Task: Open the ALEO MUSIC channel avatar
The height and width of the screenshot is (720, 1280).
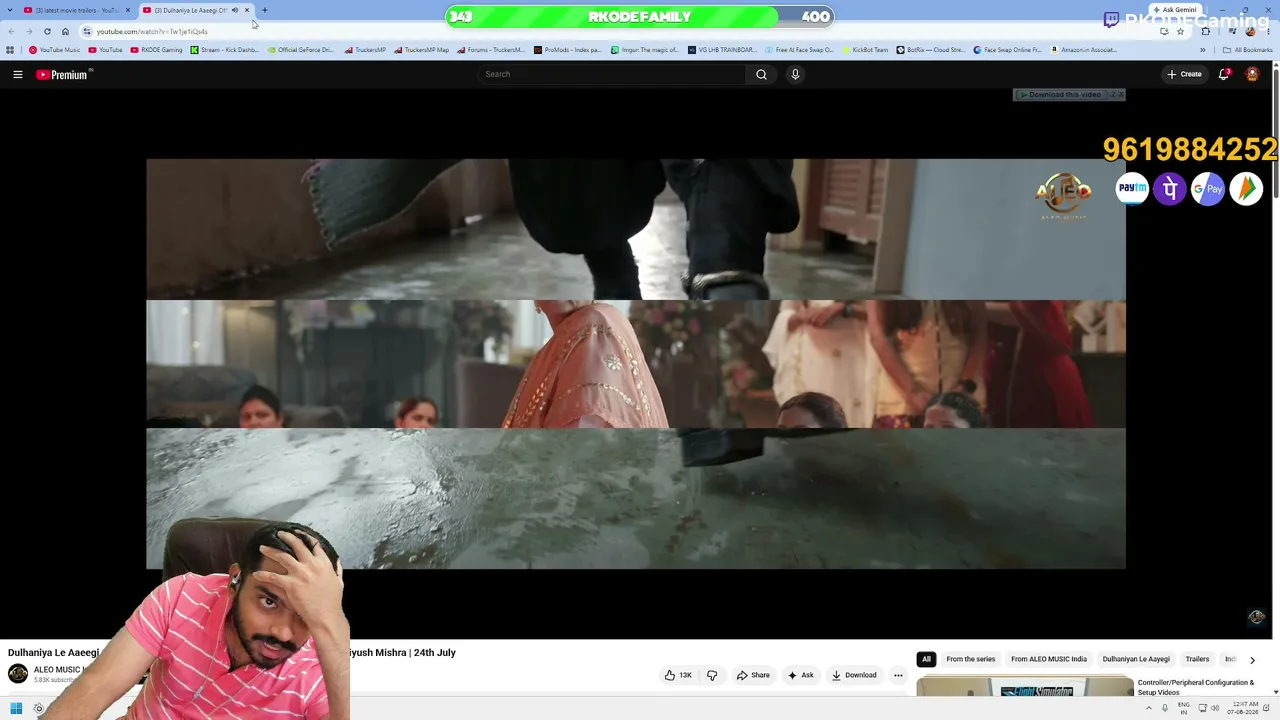Action: pyautogui.click(x=18, y=673)
